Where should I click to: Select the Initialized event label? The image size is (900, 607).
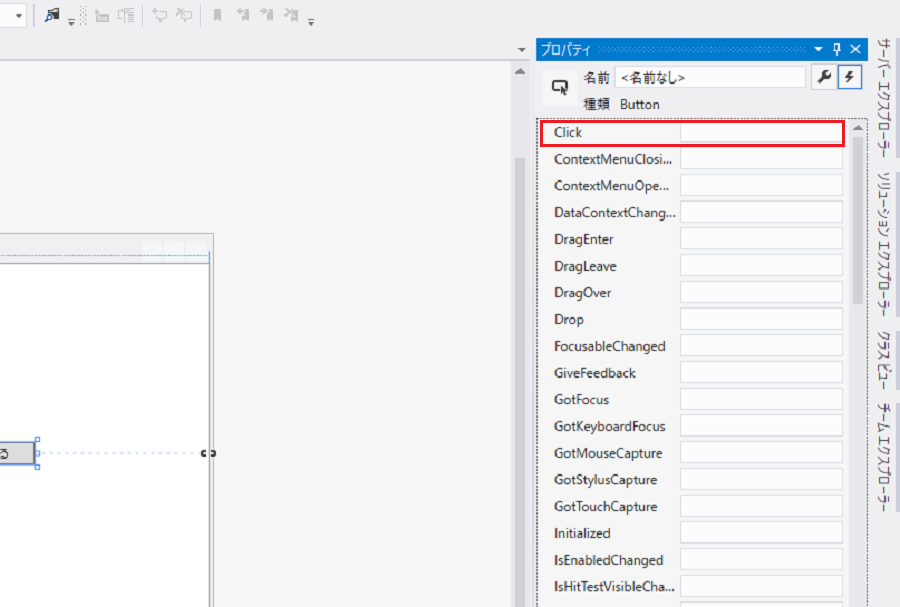point(582,533)
